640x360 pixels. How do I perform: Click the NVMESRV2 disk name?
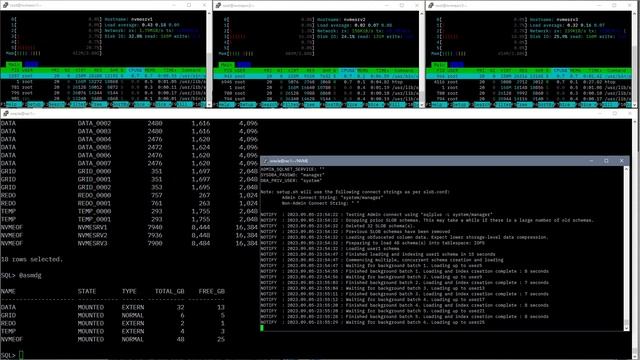(x=92, y=235)
